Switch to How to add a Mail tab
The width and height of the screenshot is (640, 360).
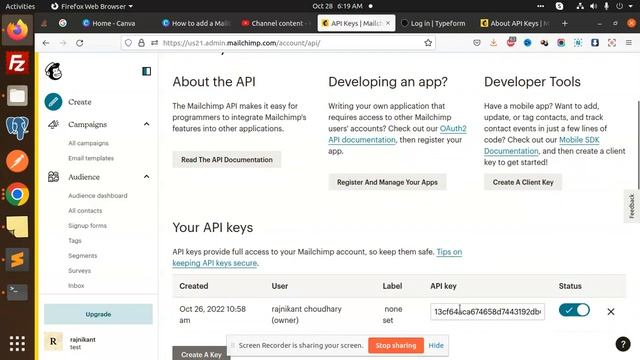(x=197, y=24)
